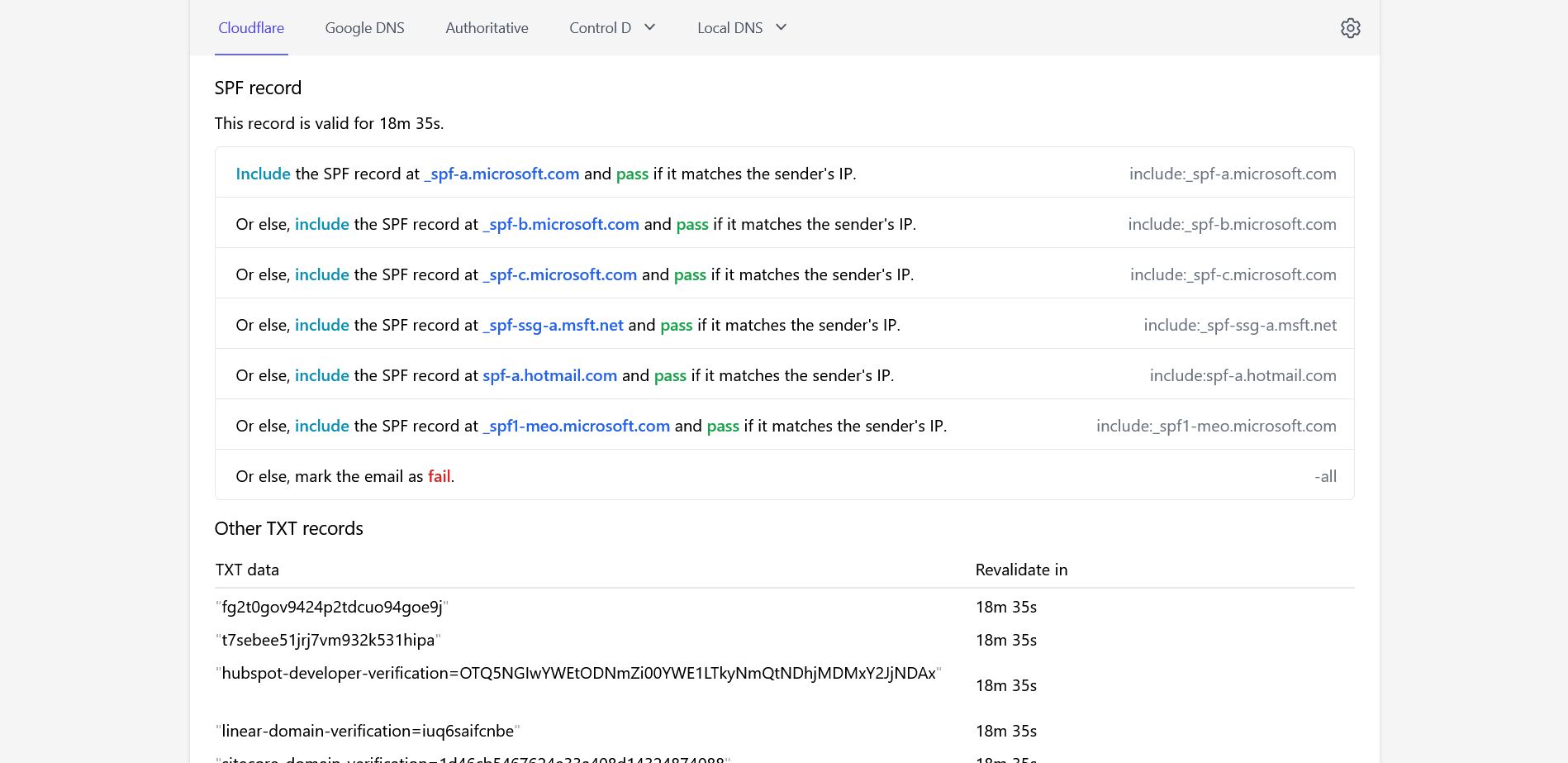Open the _spf1-meo.microsoft.com link
Viewport: 1568px width, 763px height.
click(x=576, y=426)
